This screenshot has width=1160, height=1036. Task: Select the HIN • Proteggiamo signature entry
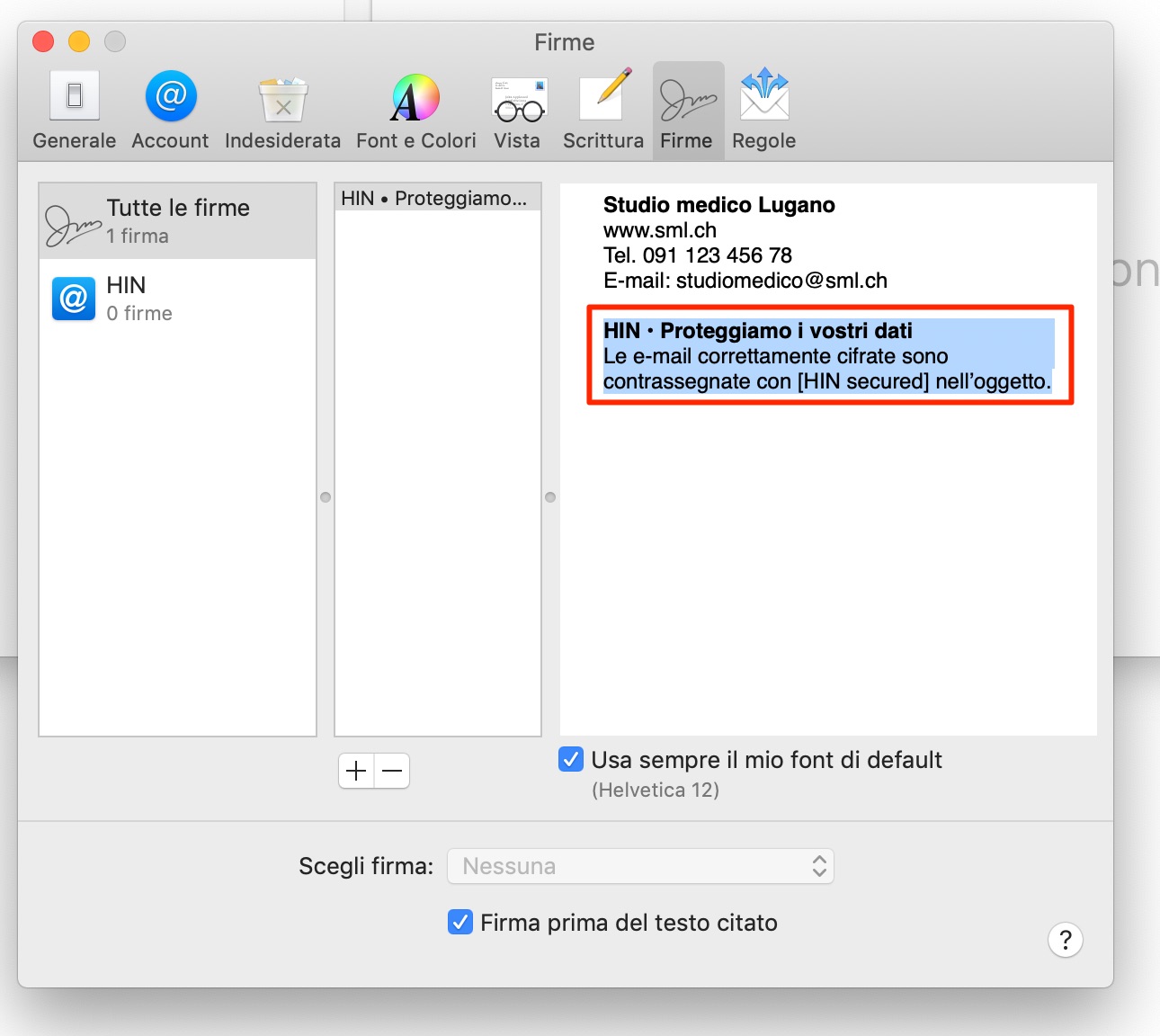pos(437,198)
